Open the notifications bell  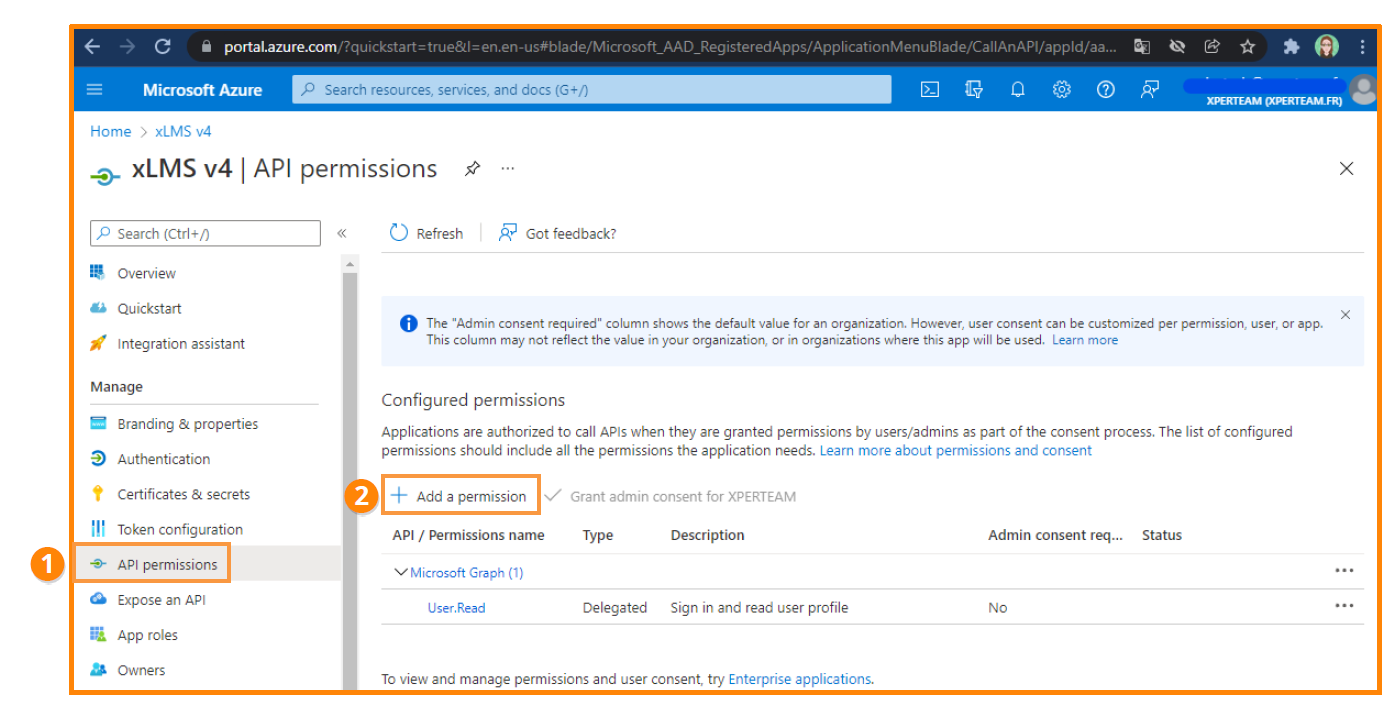1017,90
